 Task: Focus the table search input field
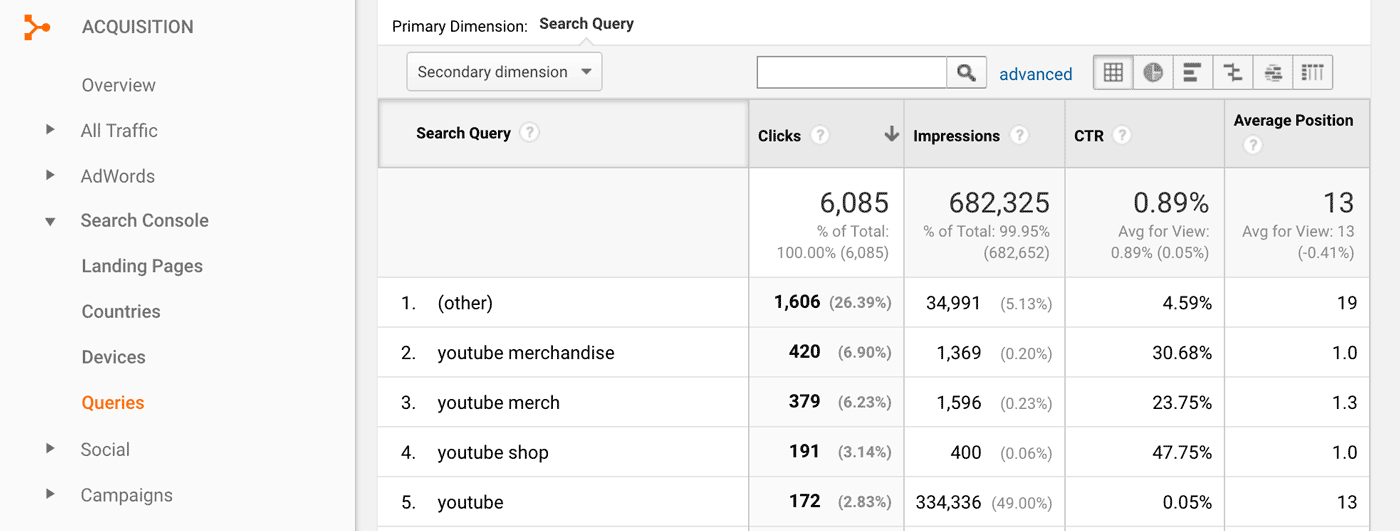[852, 72]
